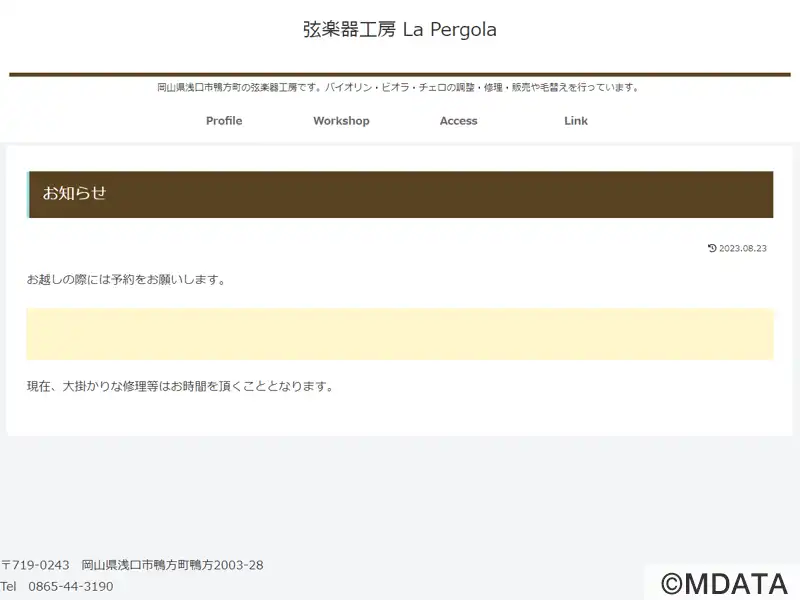Click the お知らせ heading banner
Image resolution: width=800 pixels, height=600 pixels.
pyautogui.click(x=400, y=194)
